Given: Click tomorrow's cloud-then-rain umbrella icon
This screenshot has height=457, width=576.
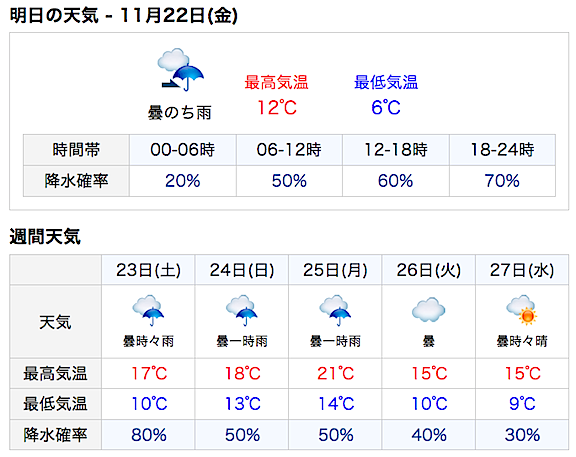Looking at the screenshot, I should 180,69.
